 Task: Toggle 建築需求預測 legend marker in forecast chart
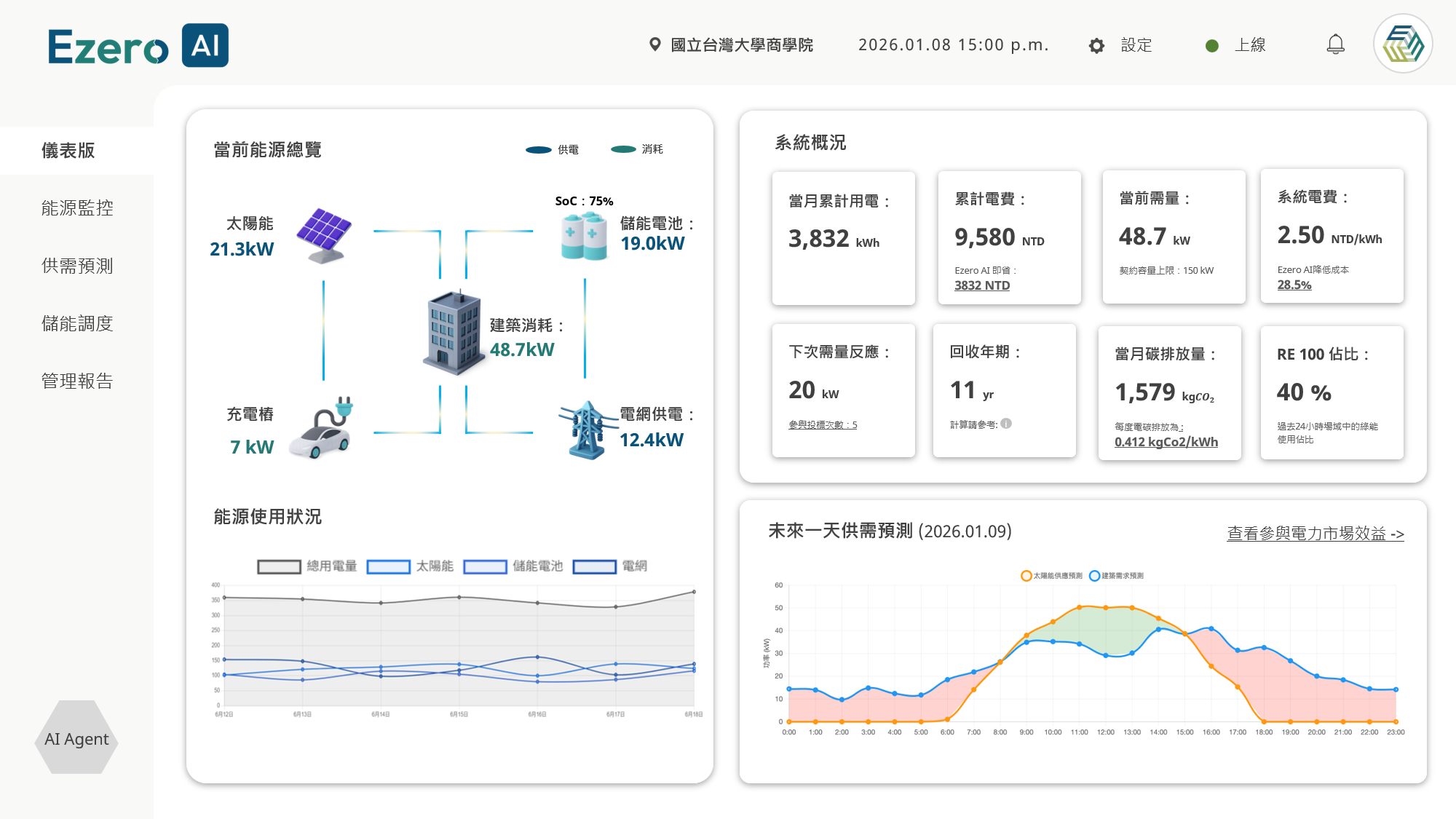pos(1094,576)
